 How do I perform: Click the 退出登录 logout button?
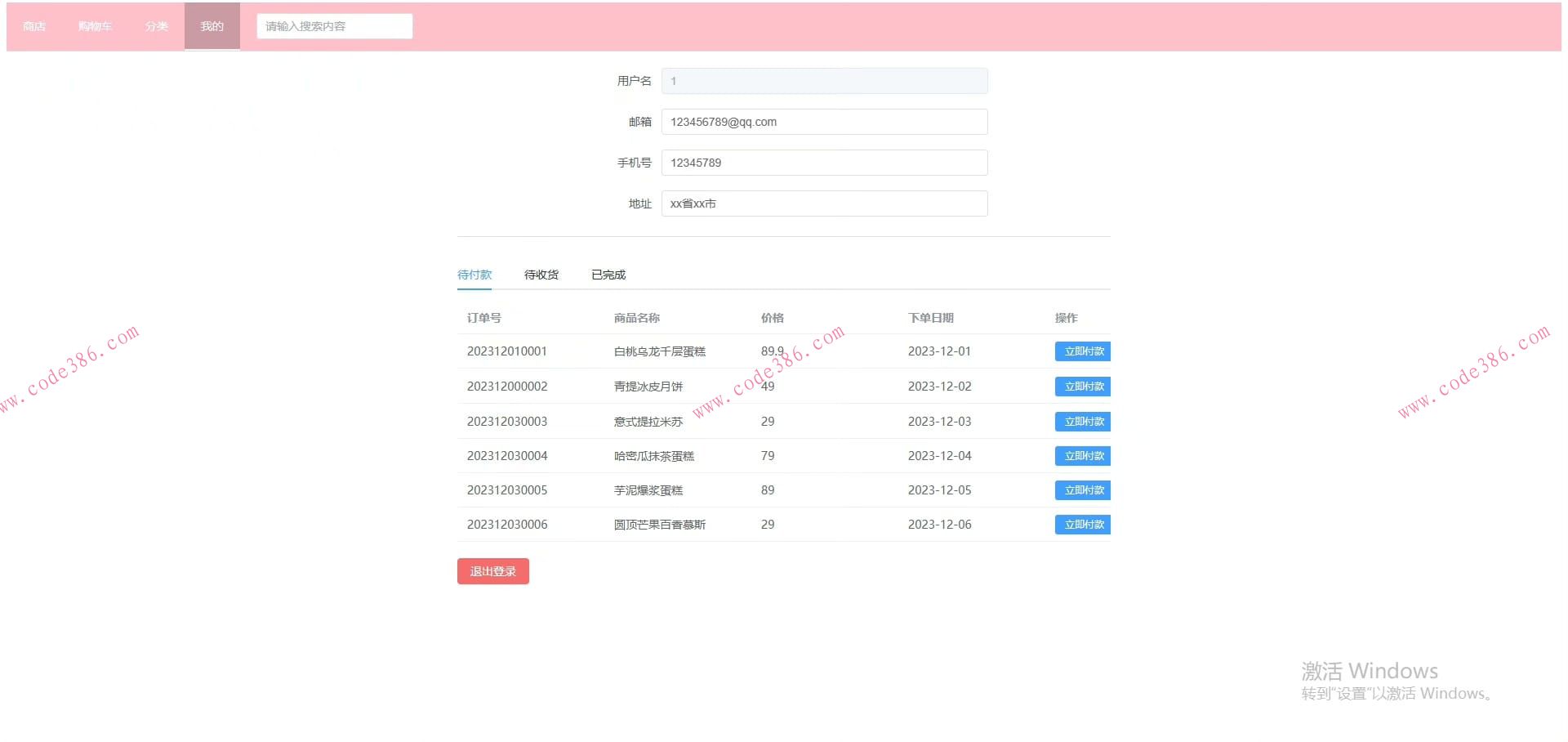point(492,570)
